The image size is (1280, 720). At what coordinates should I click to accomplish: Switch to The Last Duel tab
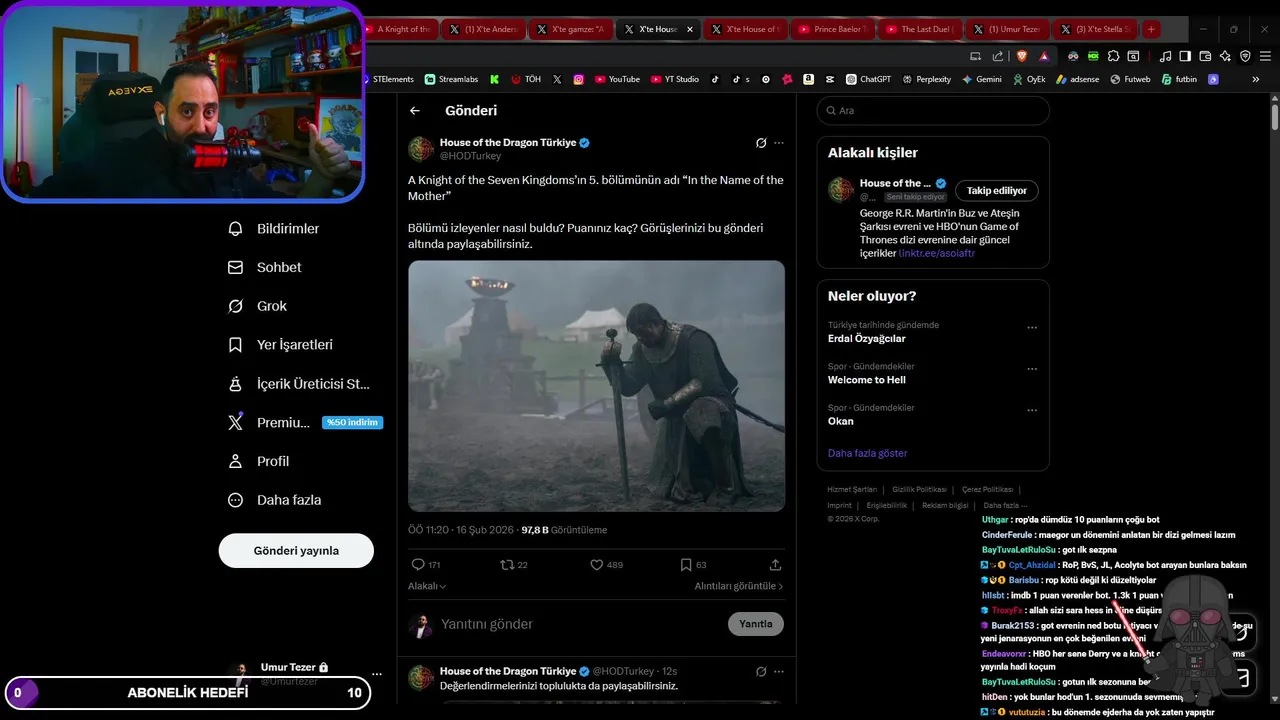point(921,29)
